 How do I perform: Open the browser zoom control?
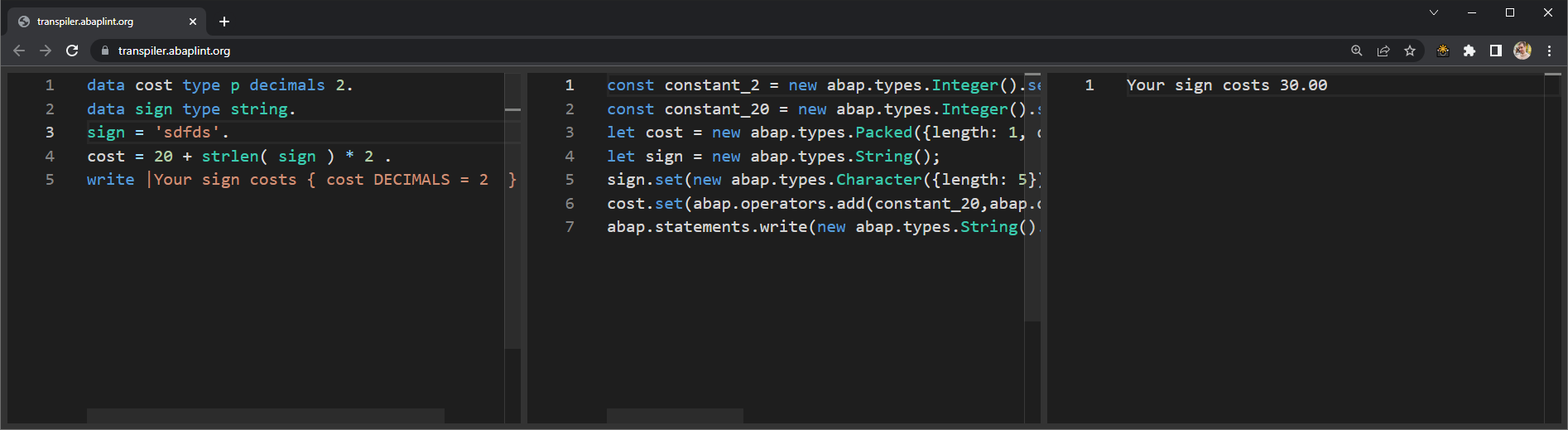(1357, 51)
